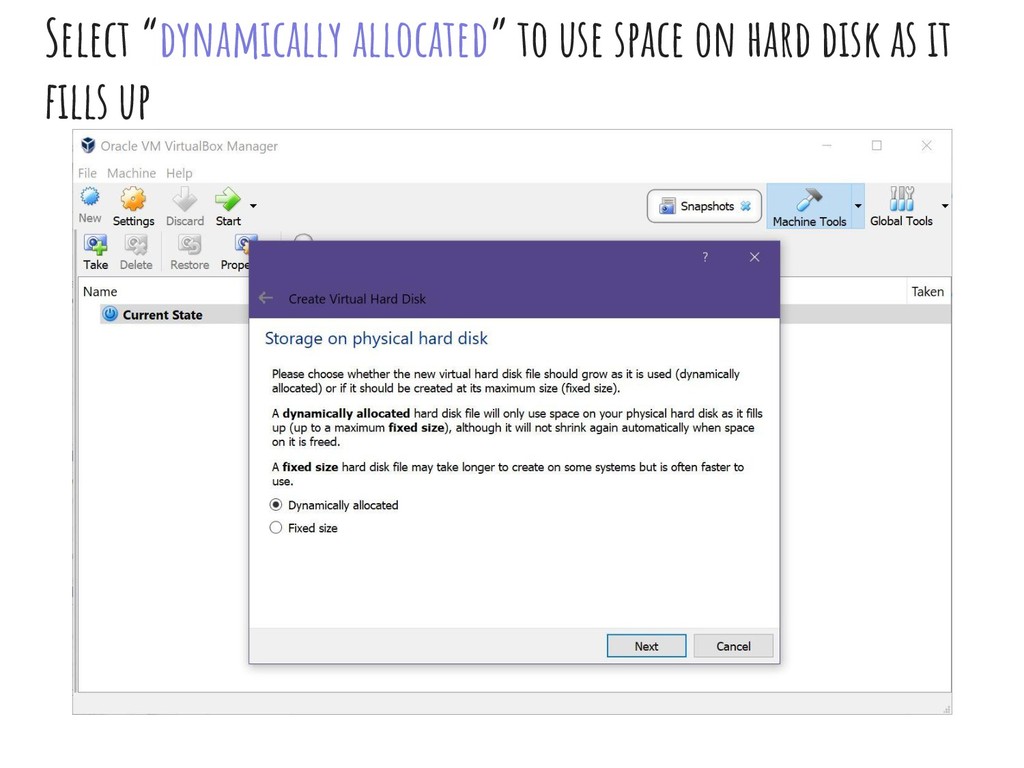Open Global Tools icon

point(902,199)
